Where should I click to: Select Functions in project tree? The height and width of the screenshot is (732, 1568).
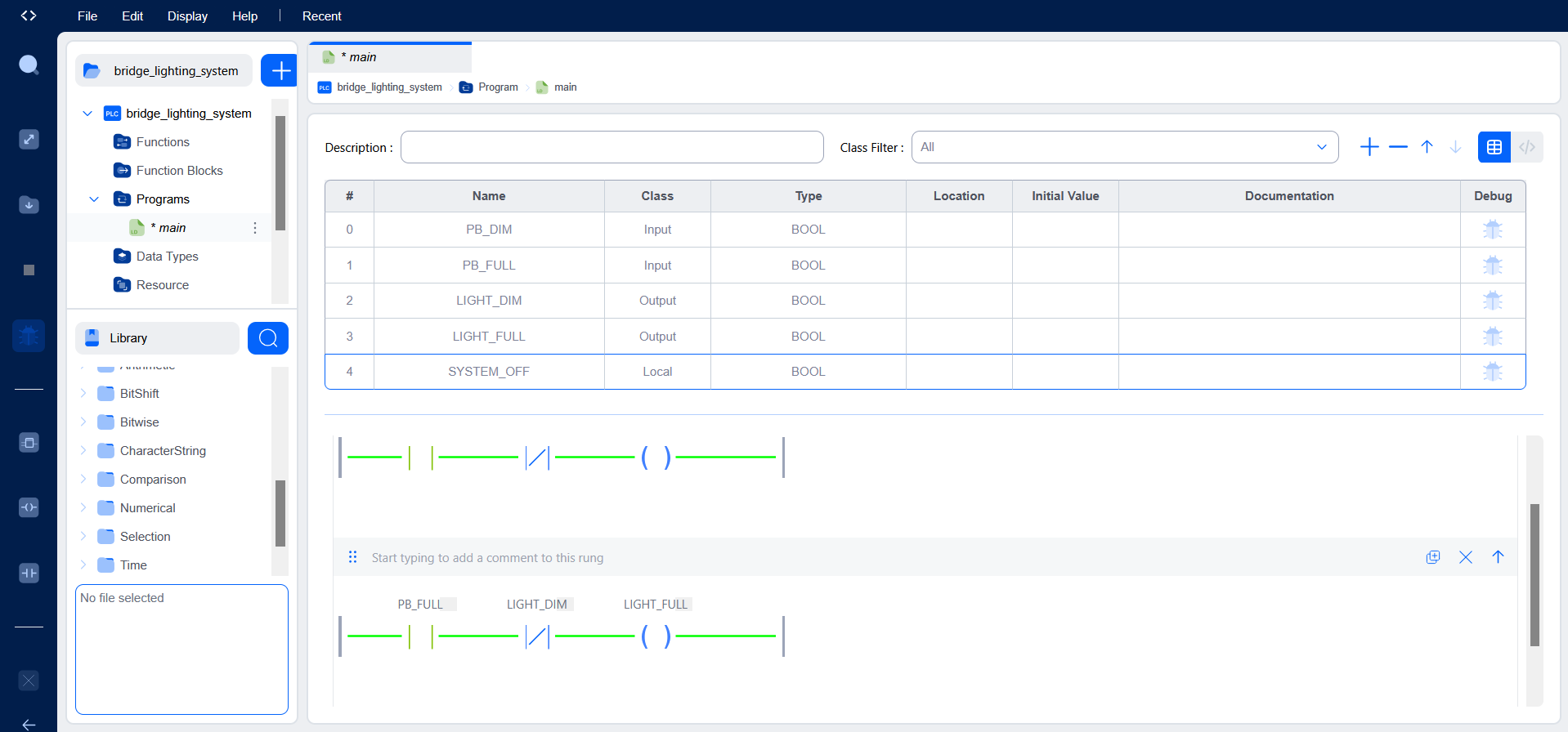pos(163,142)
